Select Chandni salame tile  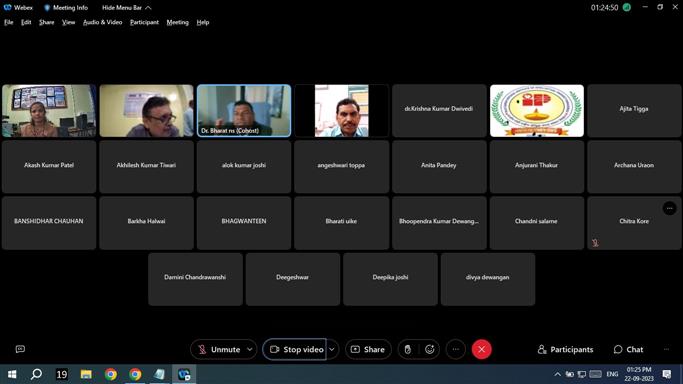click(537, 223)
